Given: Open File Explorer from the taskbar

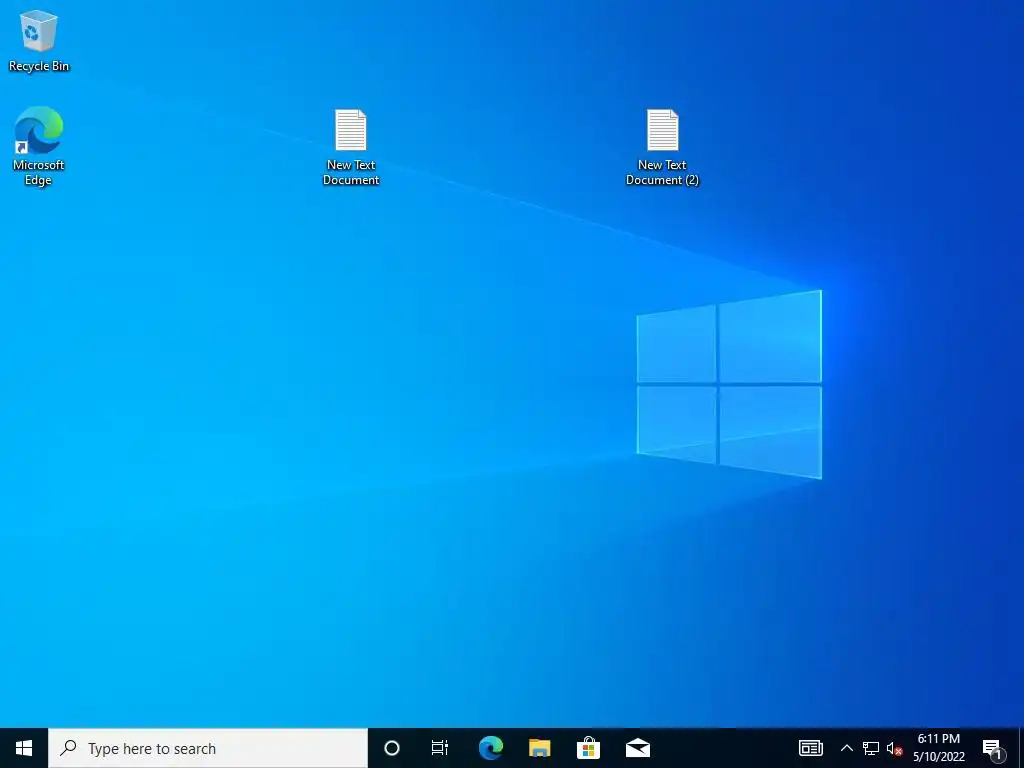Looking at the screenshot, I should pos(539,748).
